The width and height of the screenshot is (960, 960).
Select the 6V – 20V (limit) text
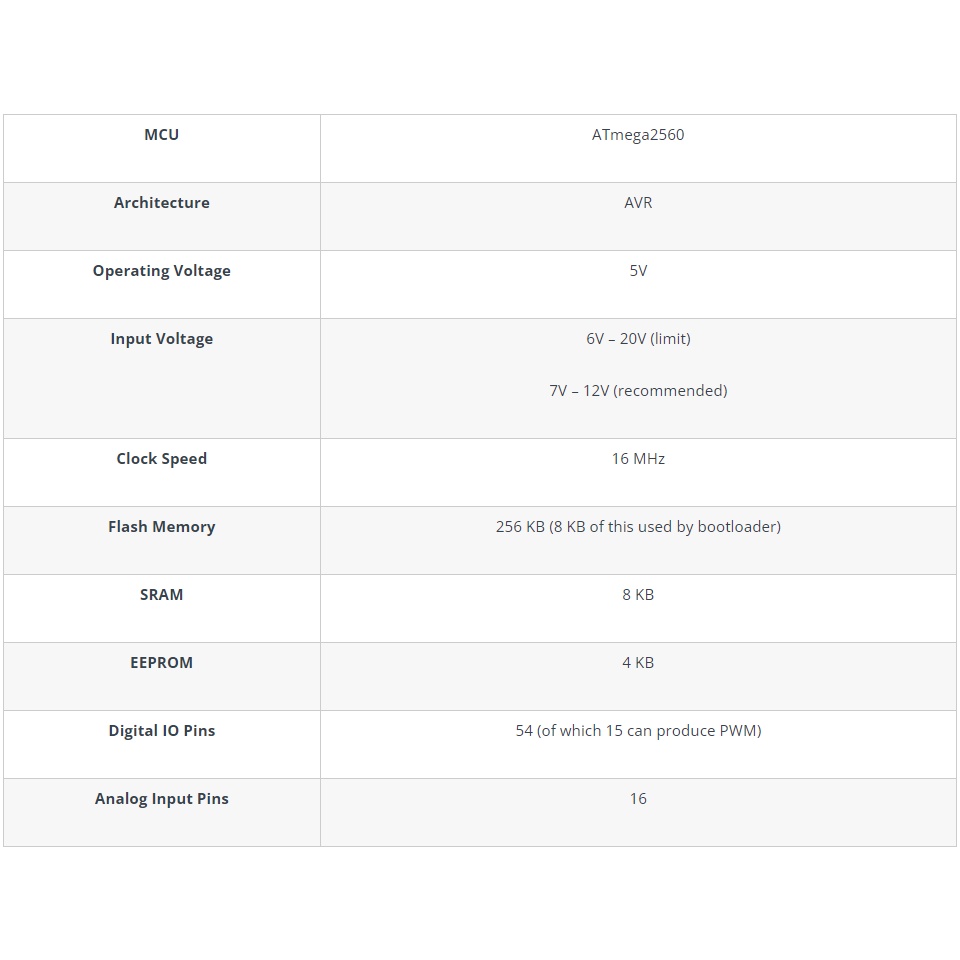638,339
